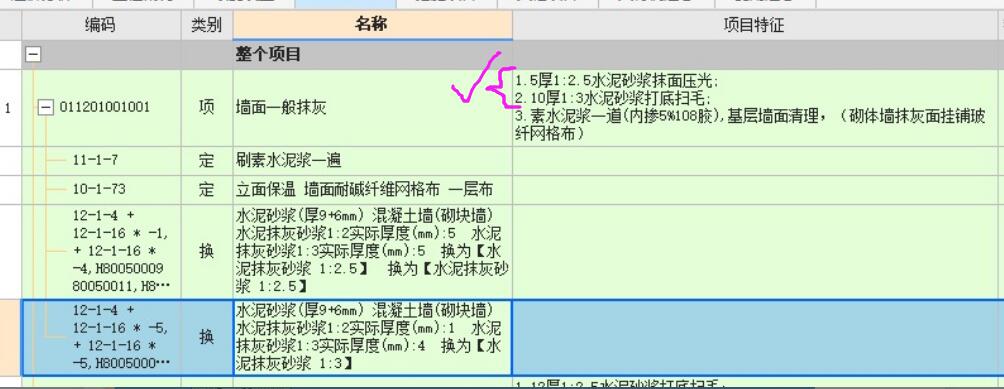Collapse the 011201001001 item row
The image size is (1004, 389).
pyautogui.click(x=45, y=107)
